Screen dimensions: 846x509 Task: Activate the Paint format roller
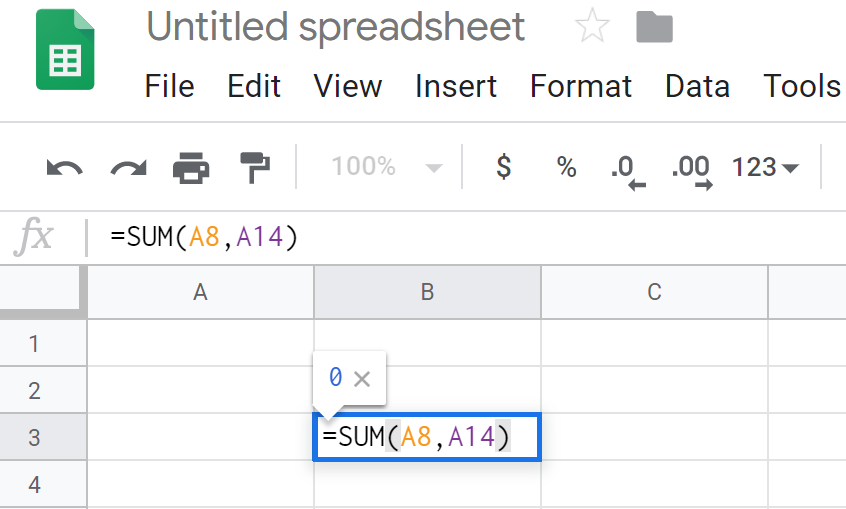[x=255, y=167]
